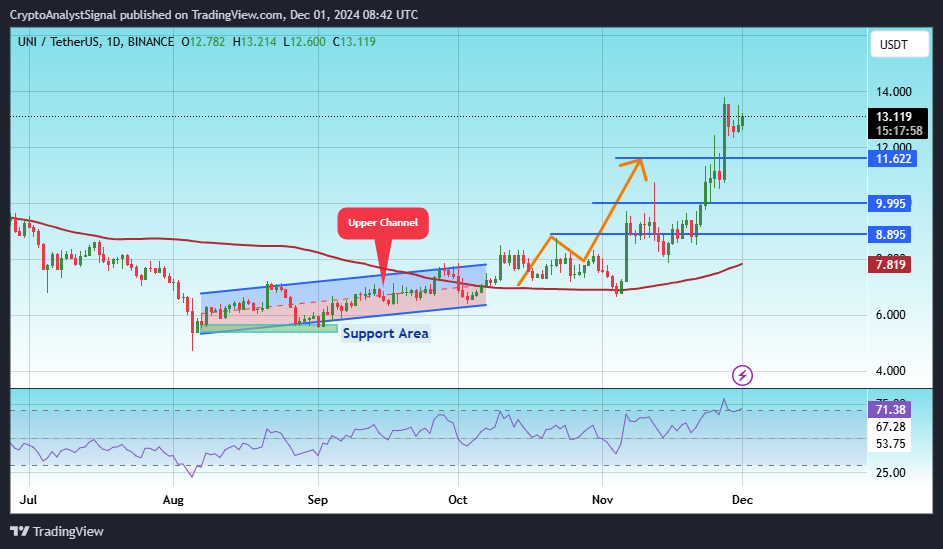Screen dimensions: 943x549
Task: Click the 71.38 RSI value label
Action: 889,409
